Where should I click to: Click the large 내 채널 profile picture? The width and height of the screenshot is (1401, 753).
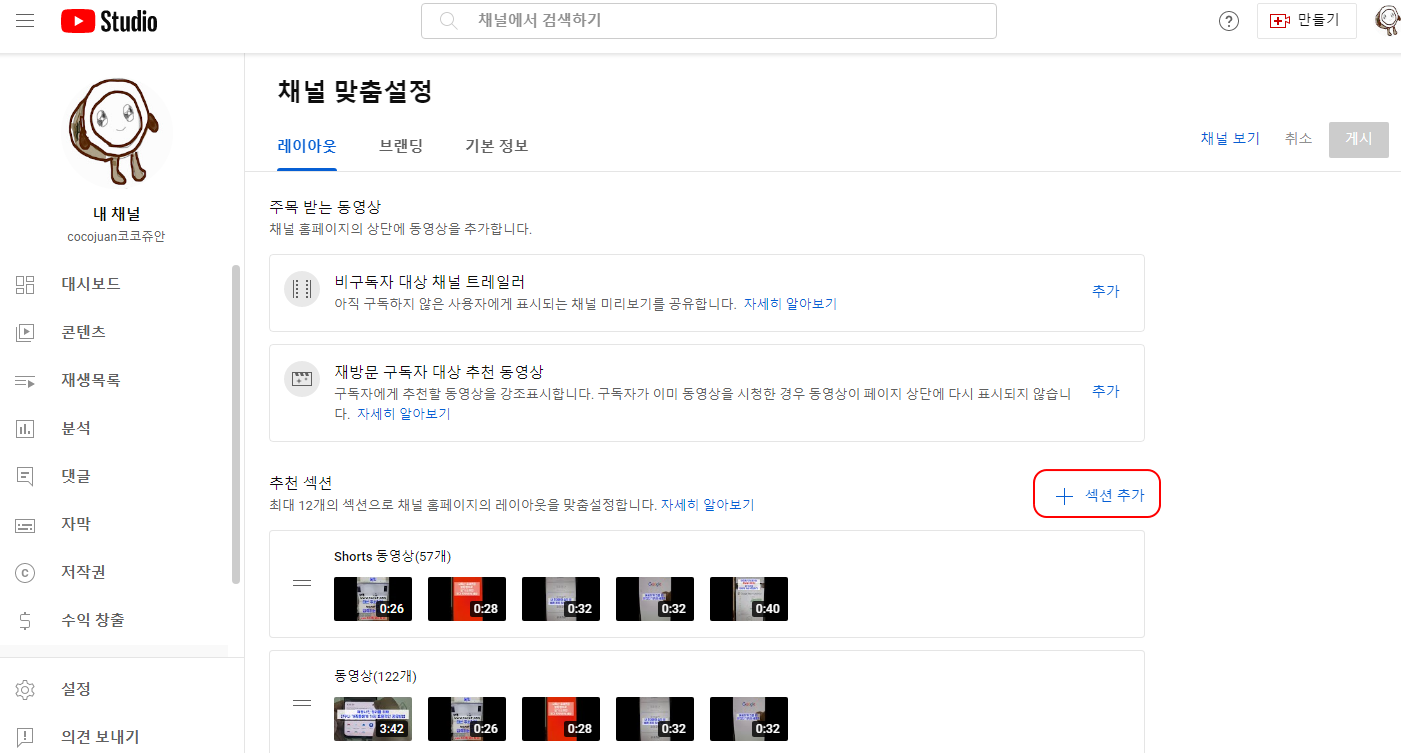tap(116, 132)
